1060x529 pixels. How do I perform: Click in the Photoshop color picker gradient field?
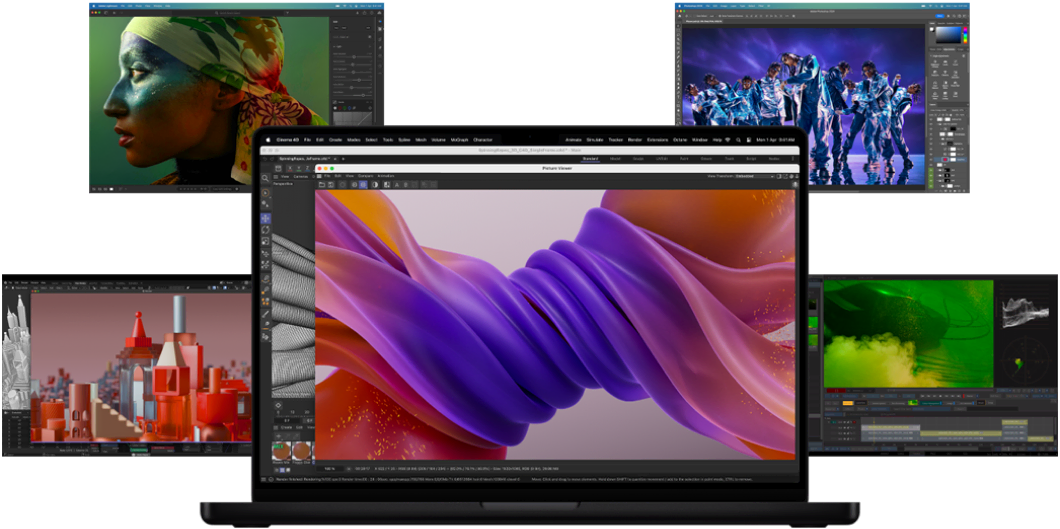click(x=948, y=34)
